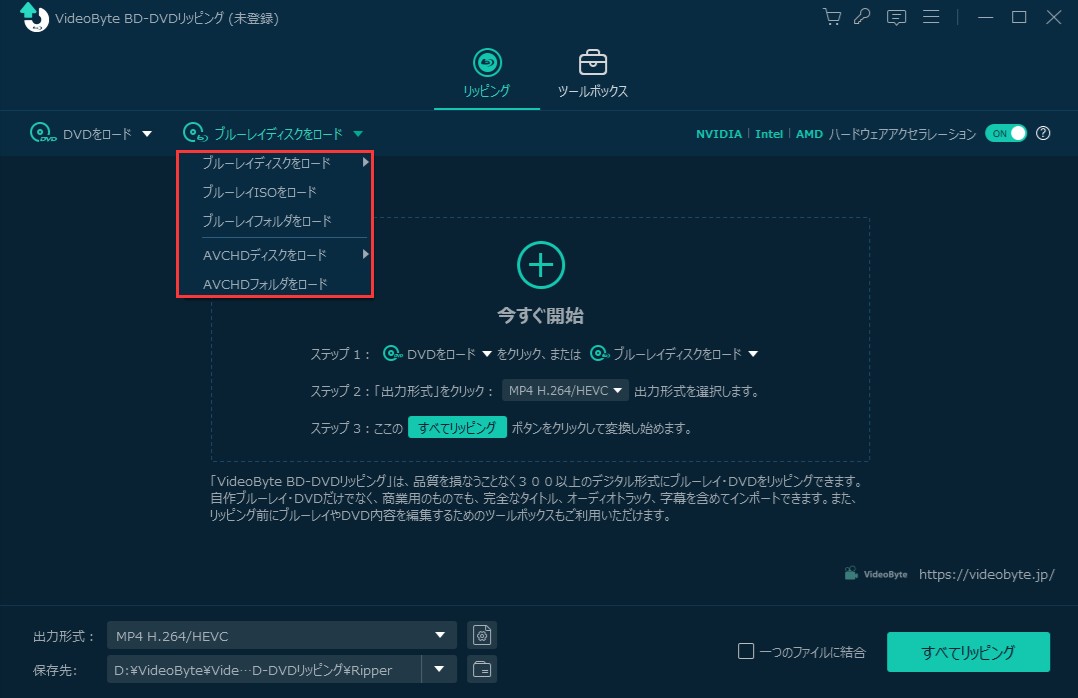Open the Step 2 MP4 H.264/HEVC dropdown

(565, 391)
